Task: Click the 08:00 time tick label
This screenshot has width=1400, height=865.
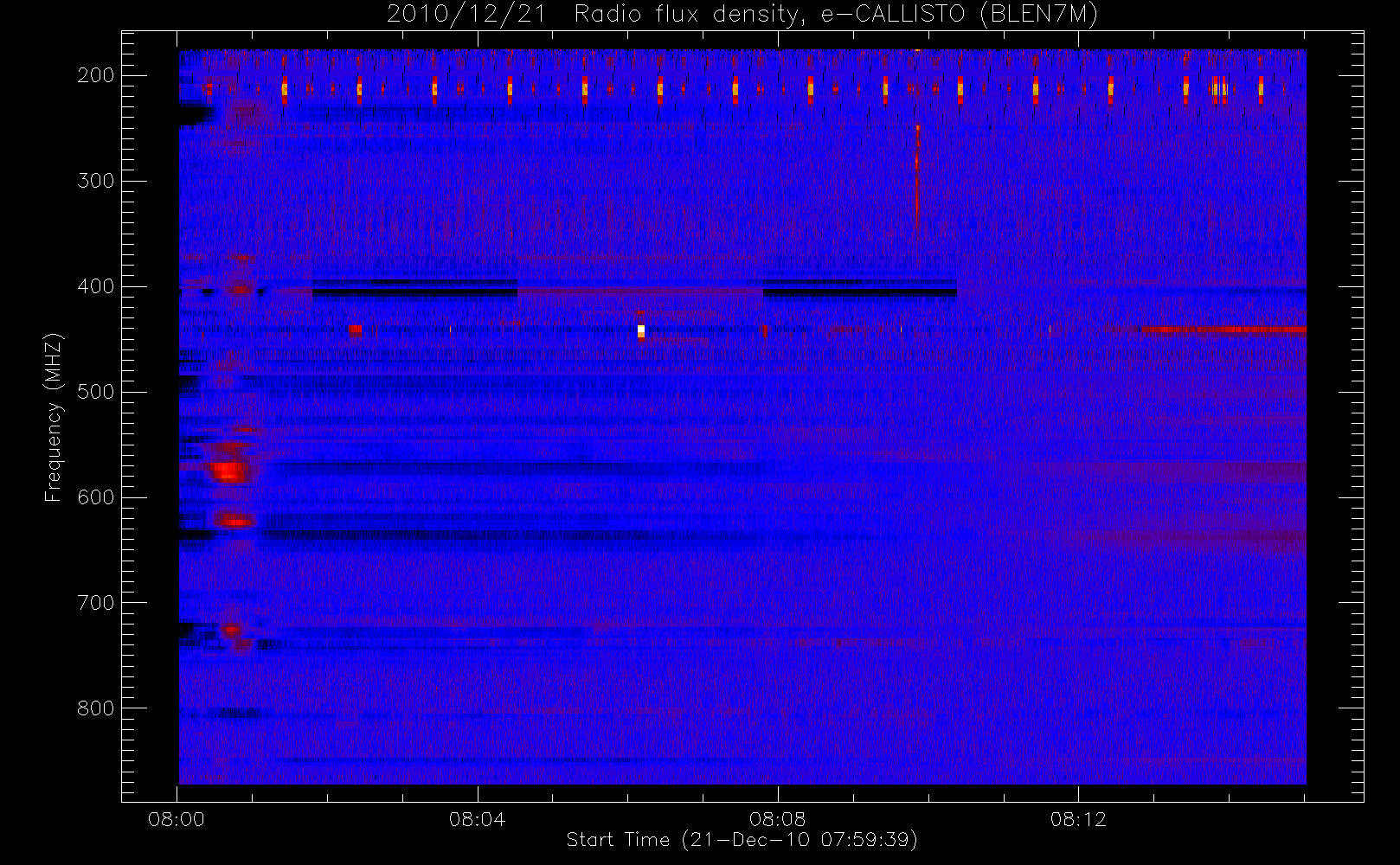Action: pyautogui.click(x=177, y=819)
